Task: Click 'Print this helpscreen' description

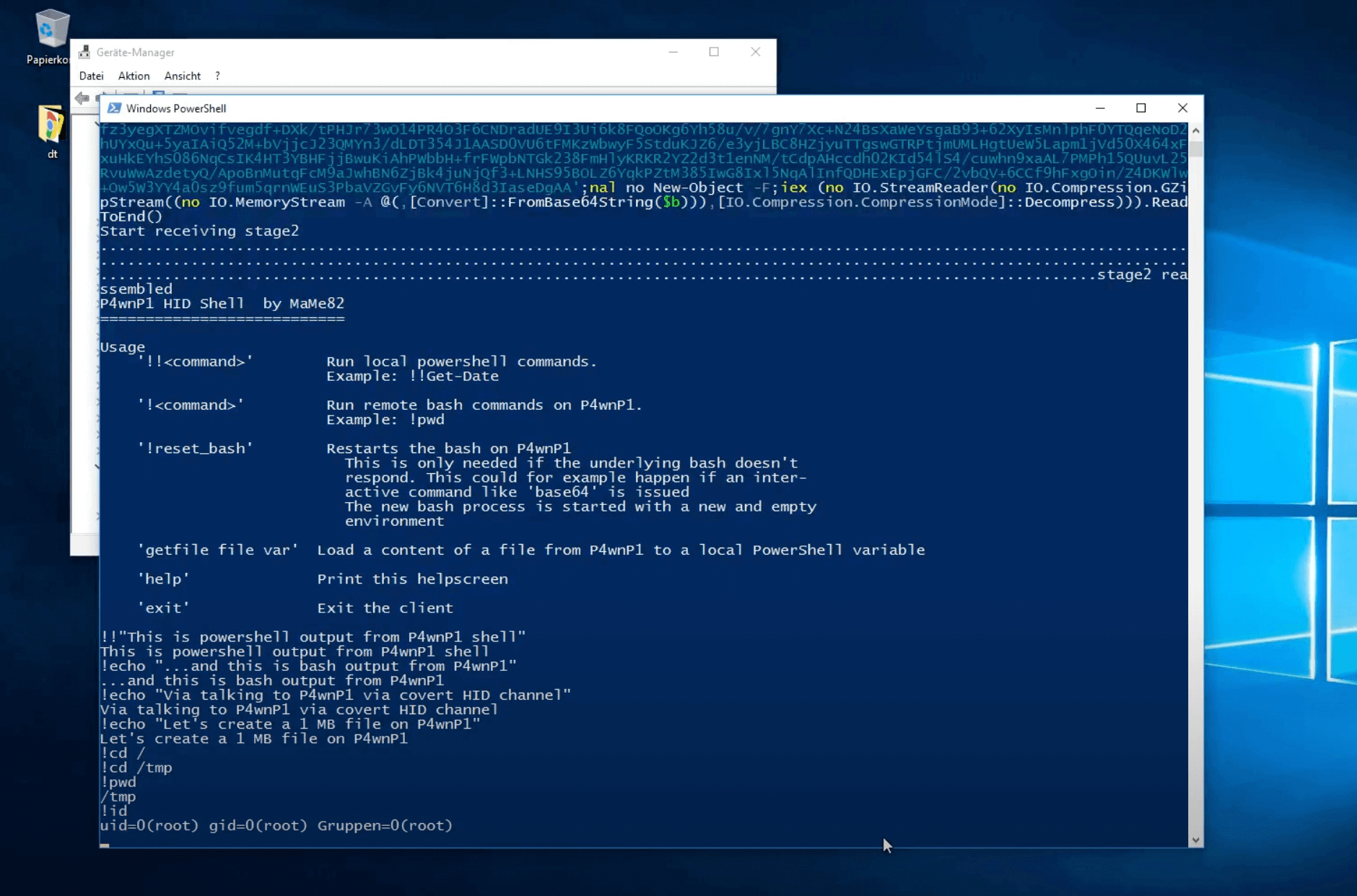Action: click(x=412, y=579)
